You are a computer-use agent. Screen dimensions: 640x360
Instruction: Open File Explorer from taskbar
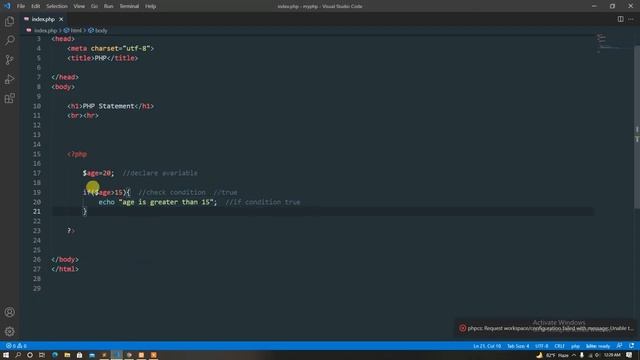[67, 355]
